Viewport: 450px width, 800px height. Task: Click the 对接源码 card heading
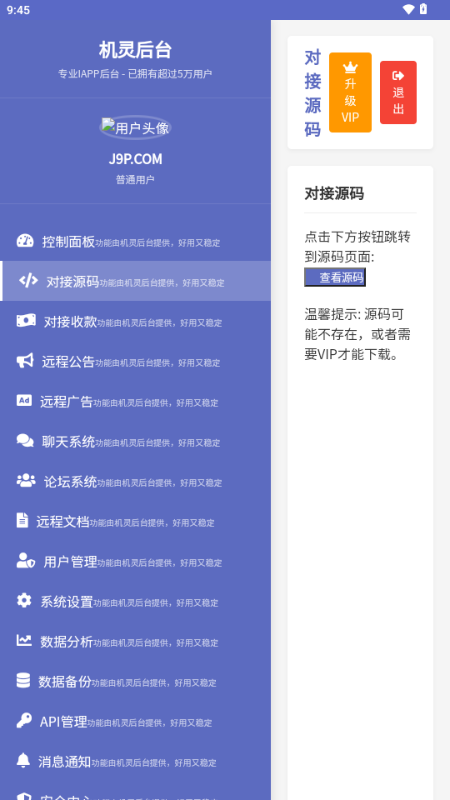coord(334,194)
